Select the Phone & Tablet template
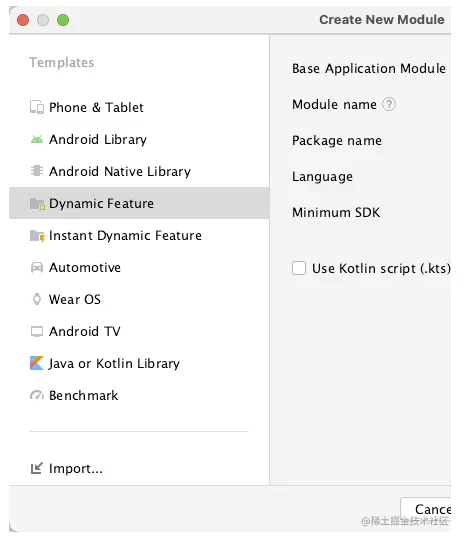Image resolution: width=463 pixels, height=541 pixels. 139,107
